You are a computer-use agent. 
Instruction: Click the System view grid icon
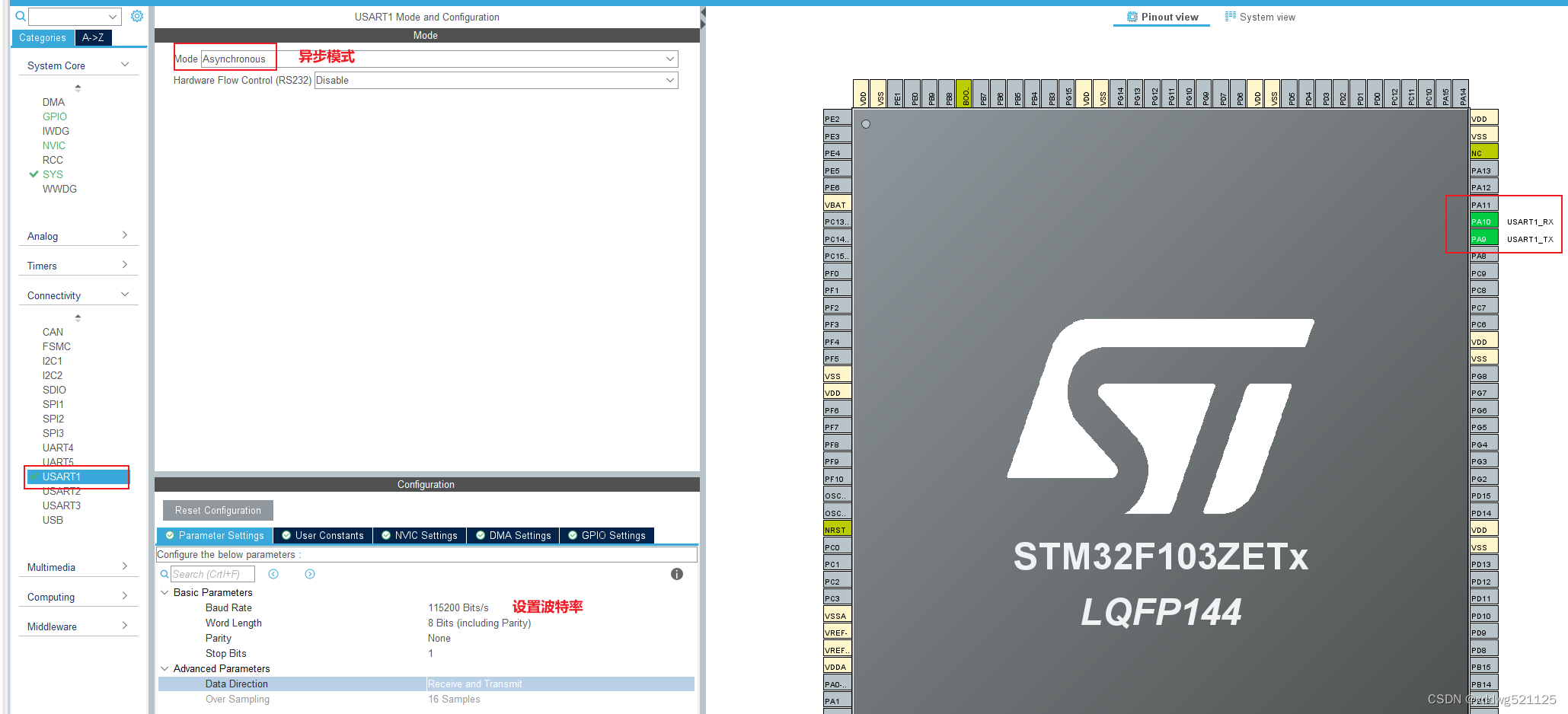[x=1230, y=16]
